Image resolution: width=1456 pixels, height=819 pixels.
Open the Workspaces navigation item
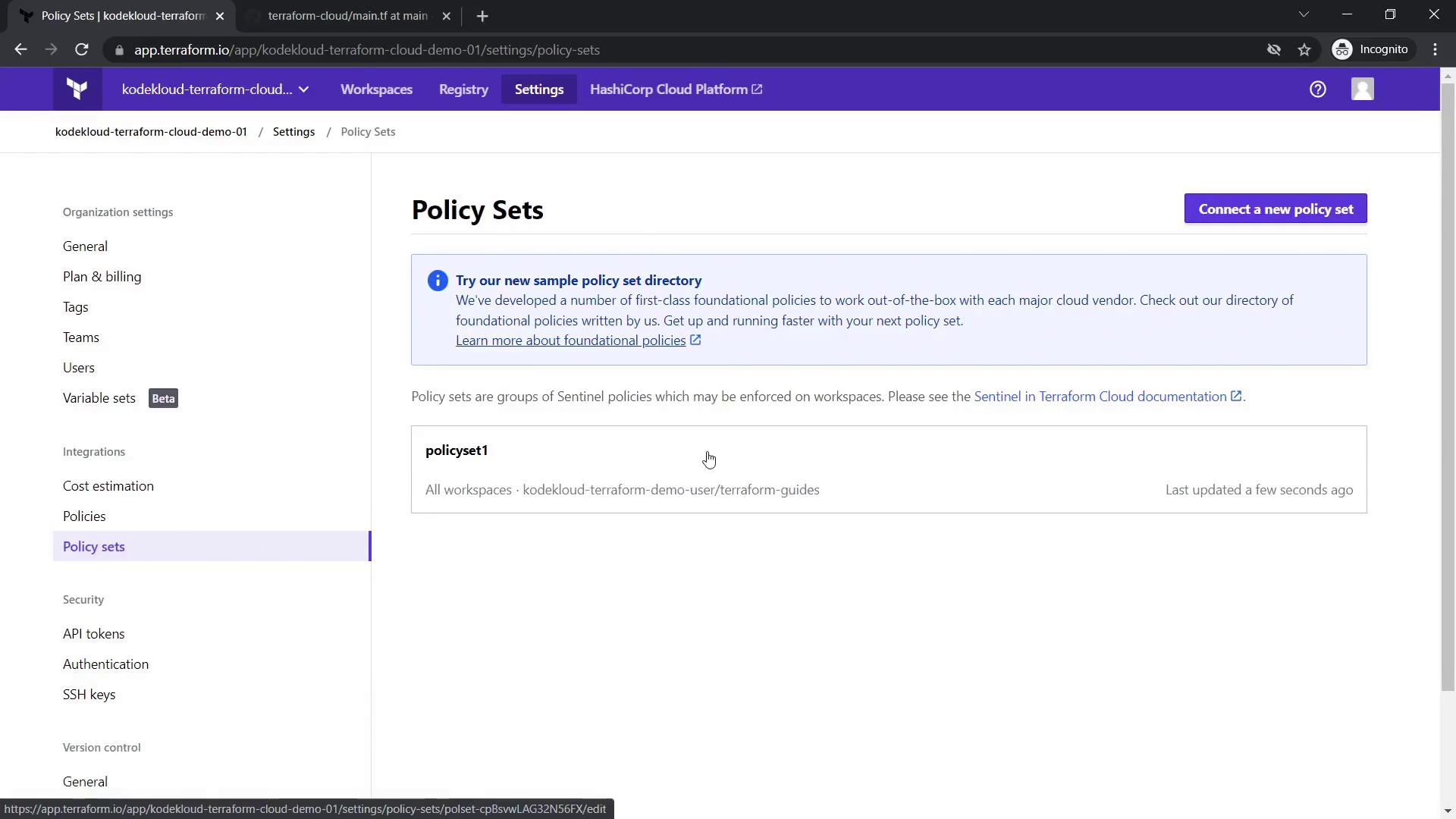point(376,89)
